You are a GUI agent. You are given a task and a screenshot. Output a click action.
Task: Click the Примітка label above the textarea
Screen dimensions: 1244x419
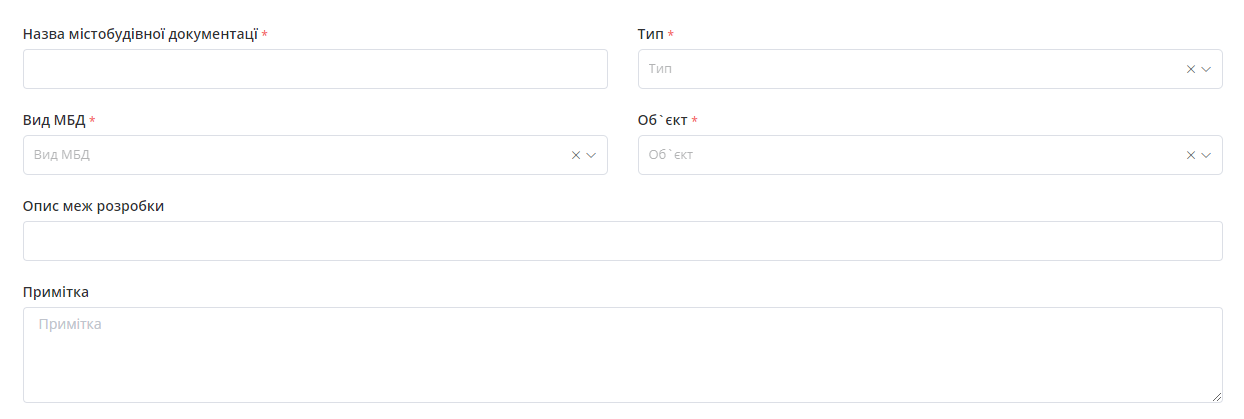56,292
